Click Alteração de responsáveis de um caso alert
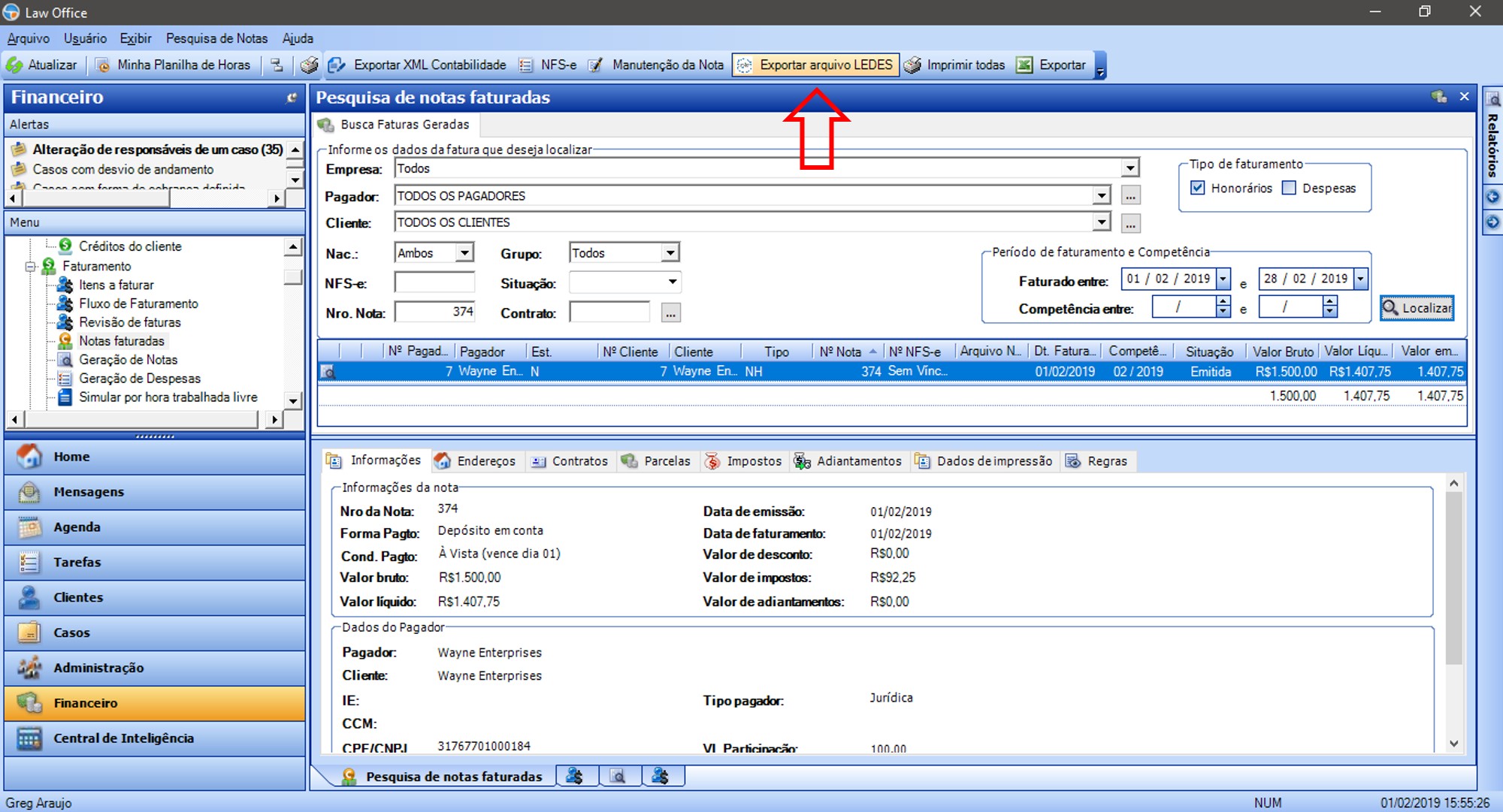 157,149
